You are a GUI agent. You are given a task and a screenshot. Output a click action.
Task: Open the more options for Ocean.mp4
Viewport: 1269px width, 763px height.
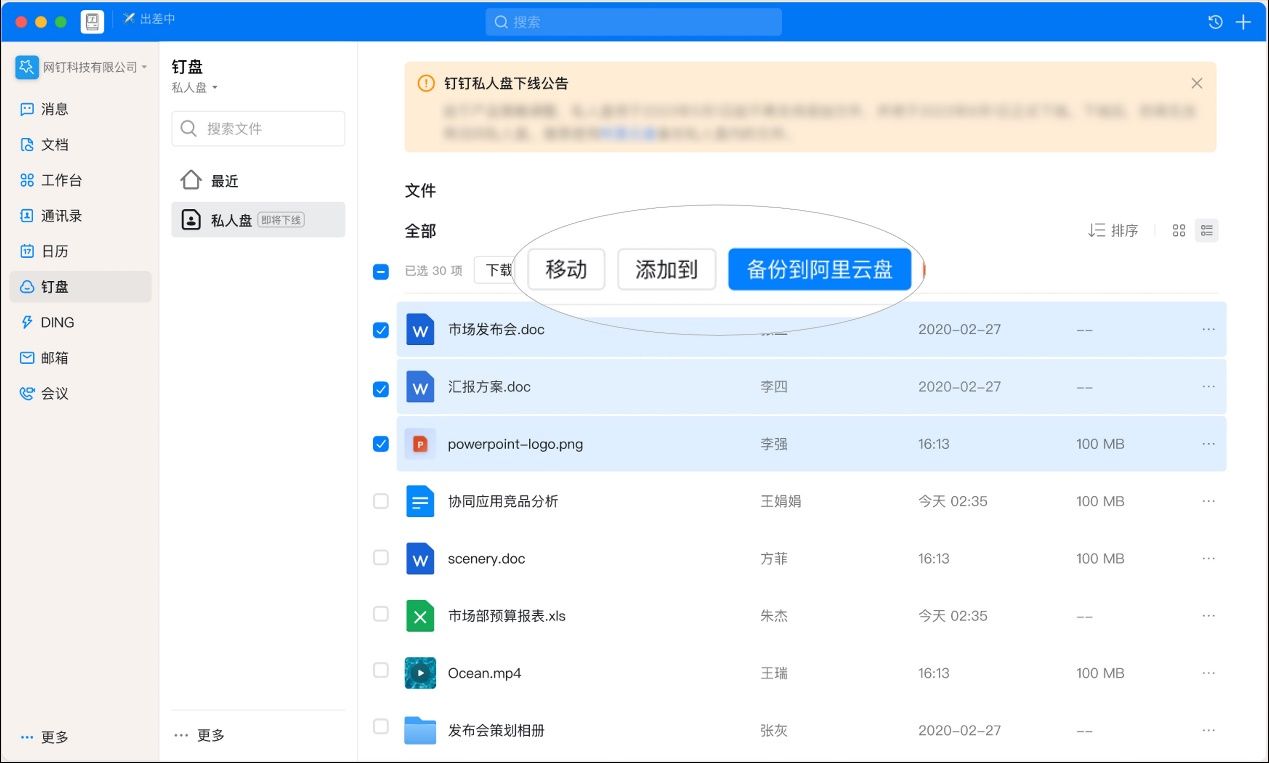(x=1209, y=673)
